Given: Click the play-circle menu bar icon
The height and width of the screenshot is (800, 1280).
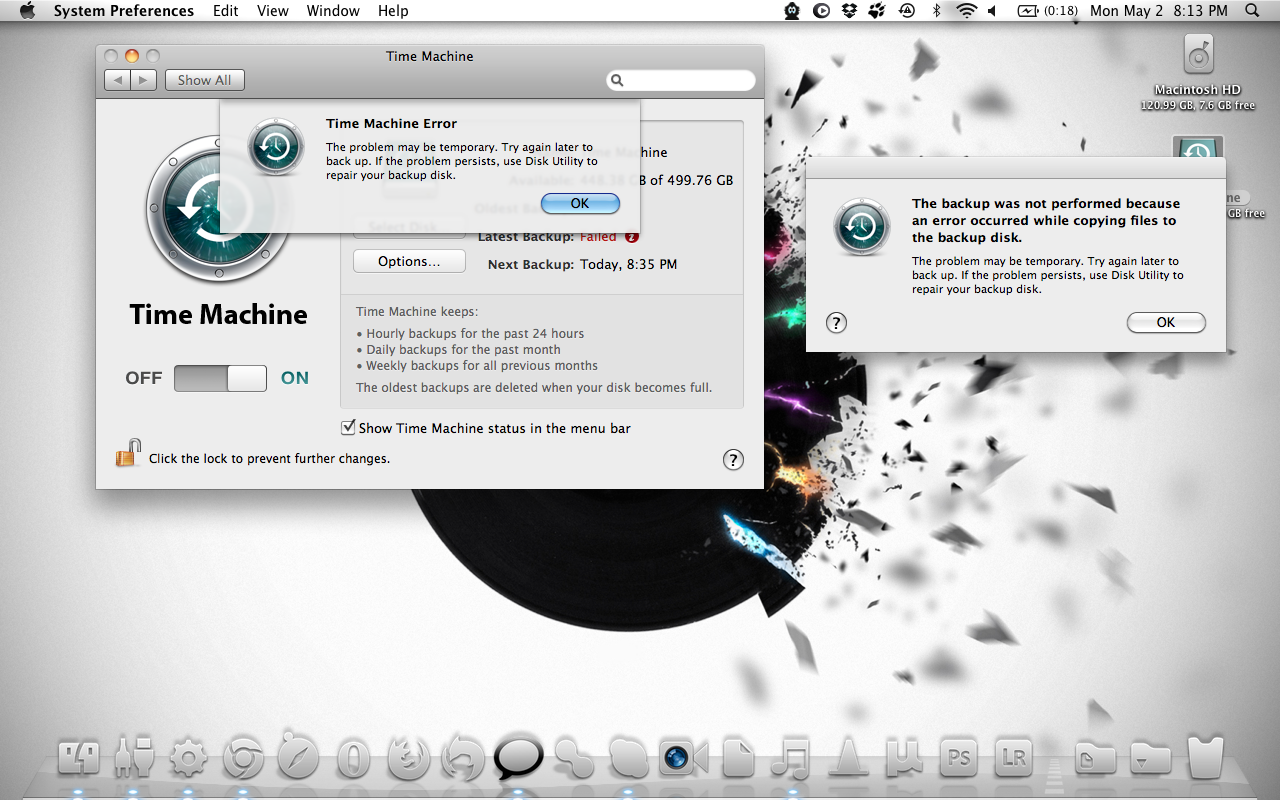Looking at the screenshot, I should coord(821,11).
